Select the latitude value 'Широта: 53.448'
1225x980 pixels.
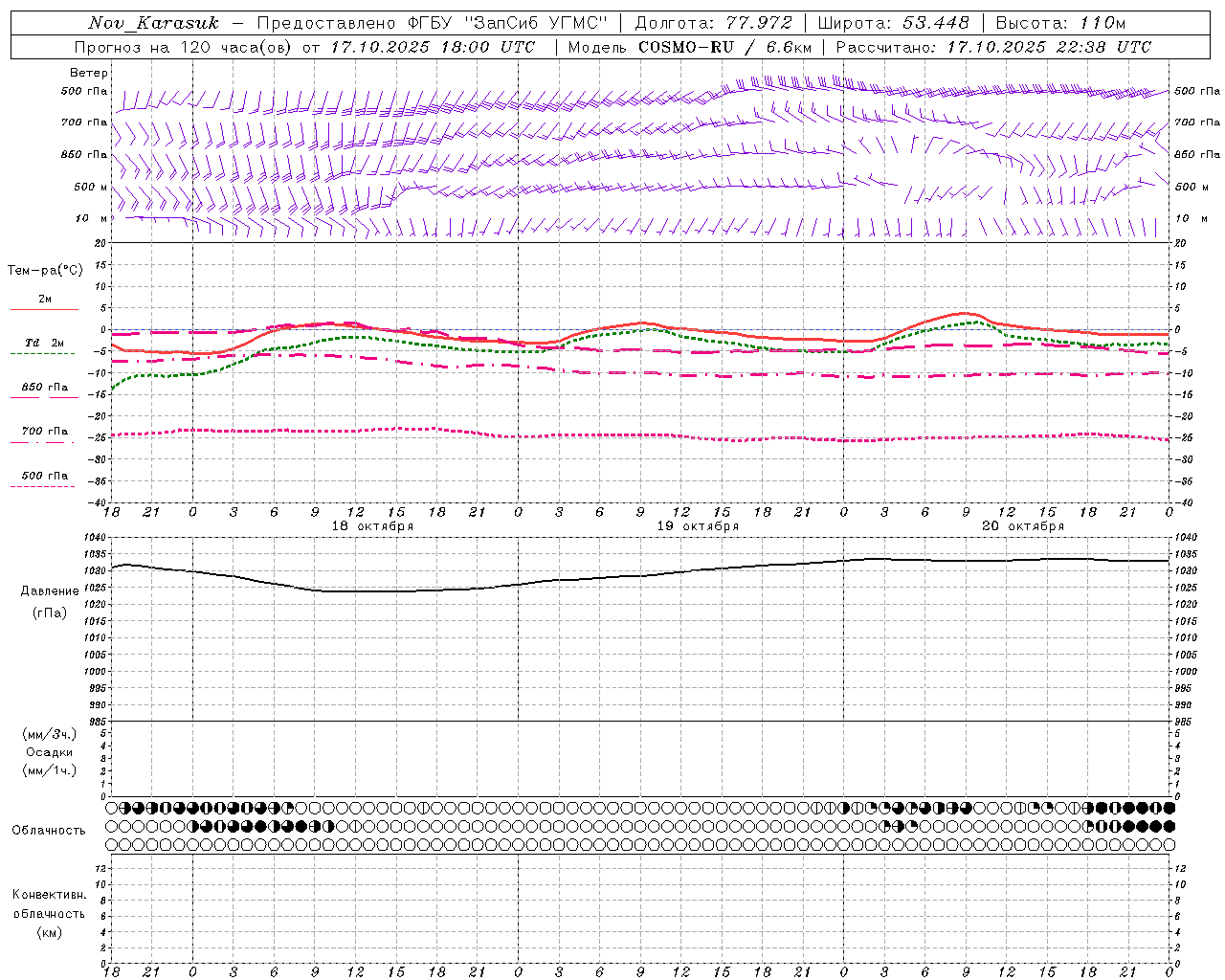[x=894, y=23]
